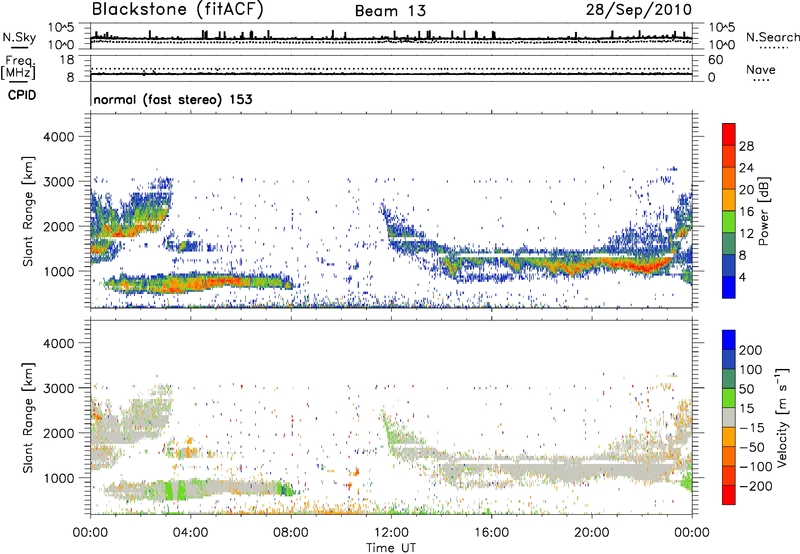Screen dimensions: 800x554
Task: Click the light green 12–16 dB Power colorbar segment
Action: click(729, 221)
